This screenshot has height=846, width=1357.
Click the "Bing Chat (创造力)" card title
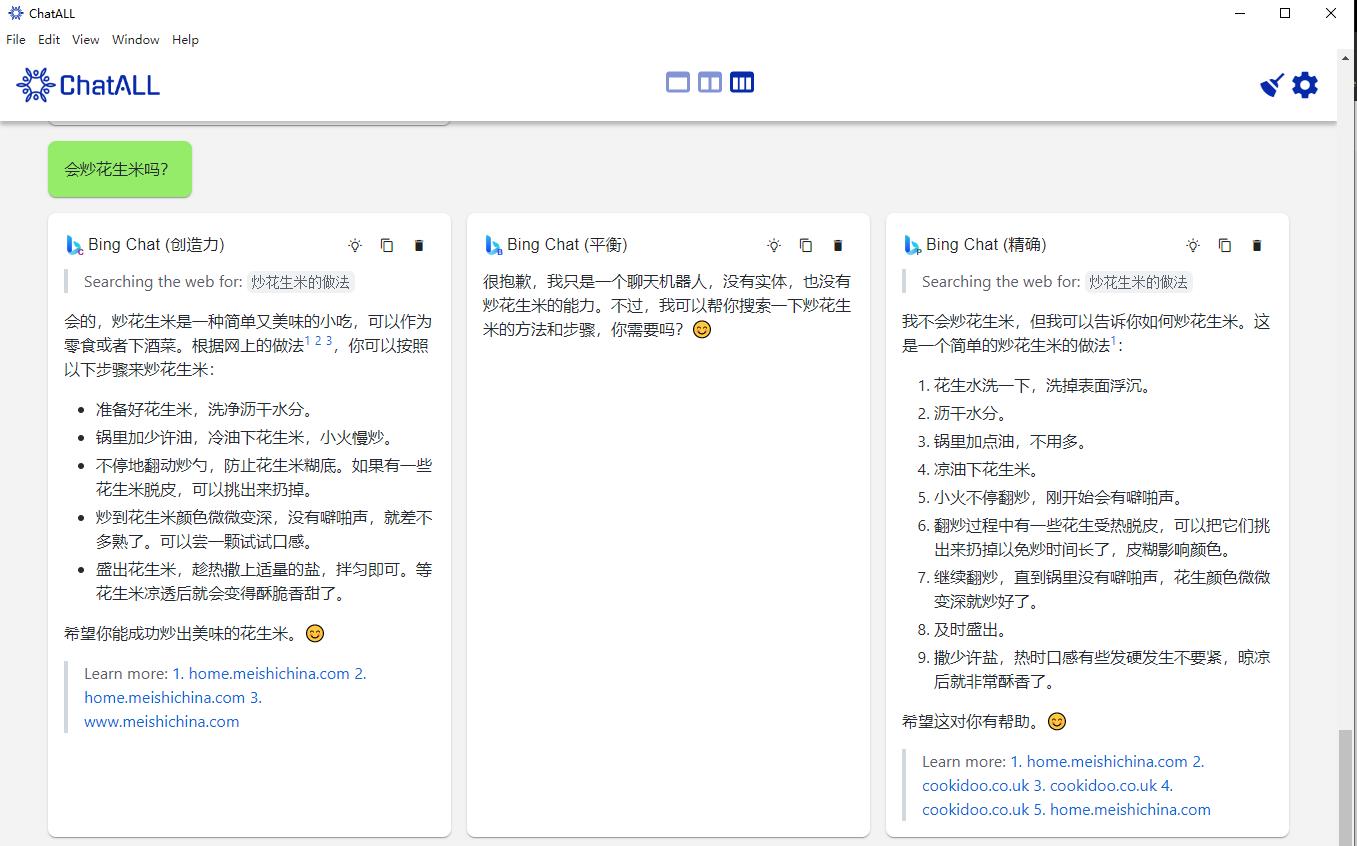(156, 245)
